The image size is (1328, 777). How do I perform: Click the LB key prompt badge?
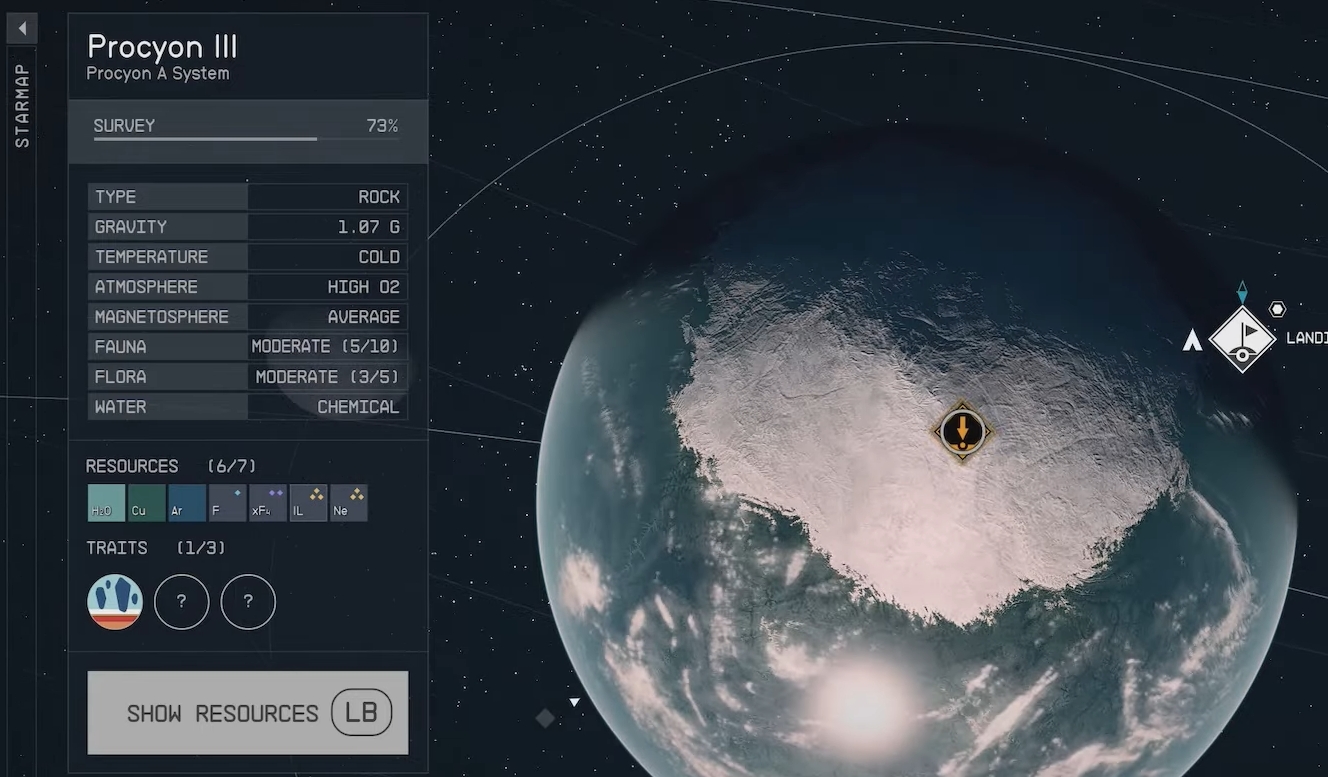click(361, 713)
